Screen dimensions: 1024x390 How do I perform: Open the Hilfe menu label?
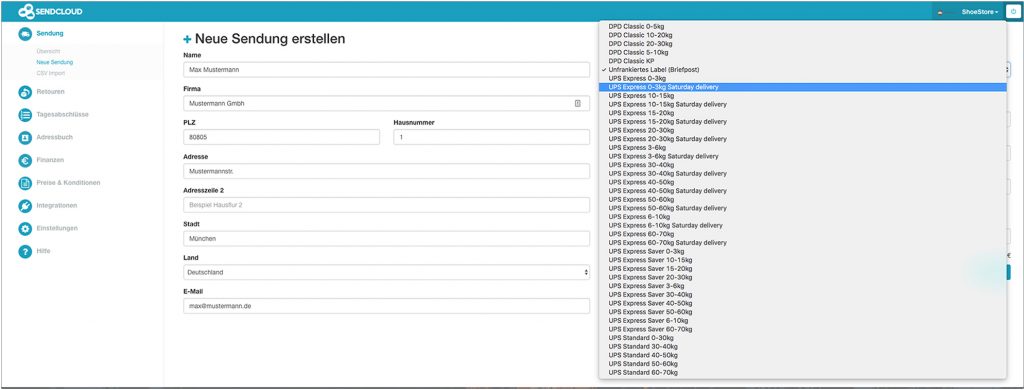pyautogui.click(x=43, y=251)
